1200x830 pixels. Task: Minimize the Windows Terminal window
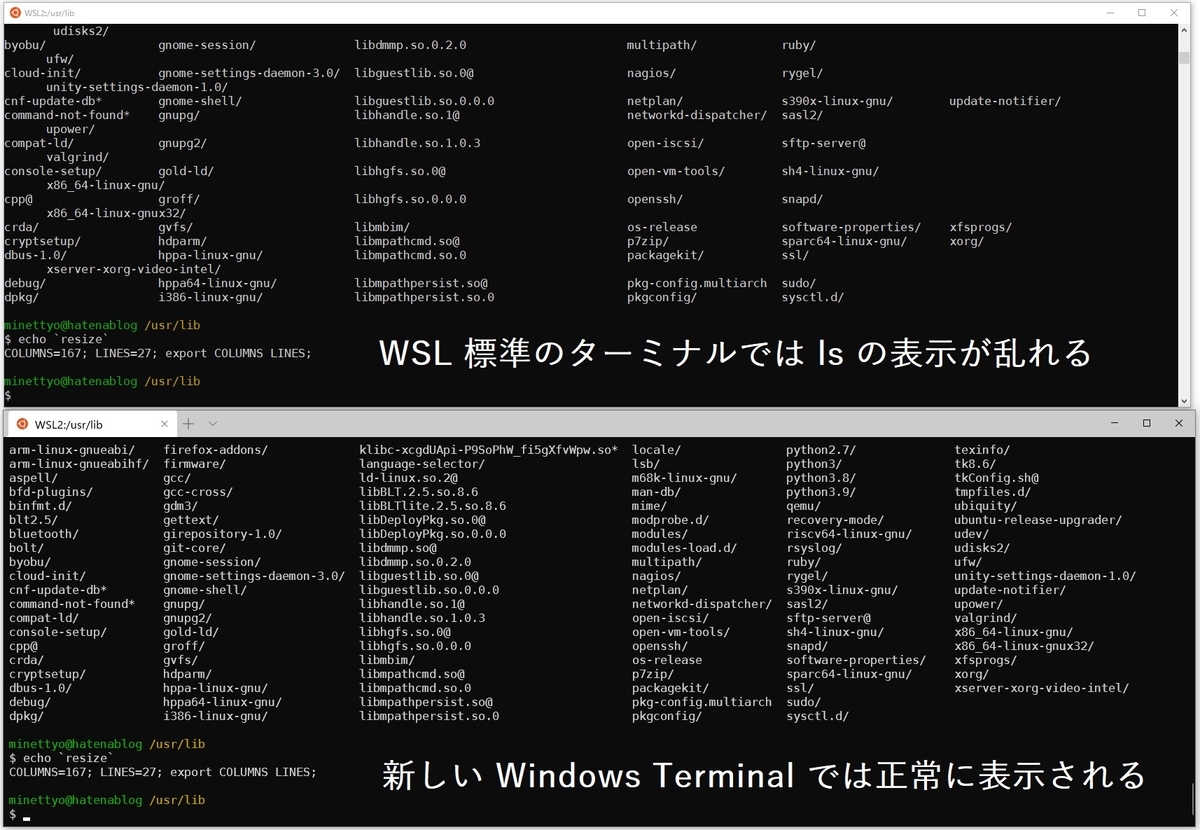click(x=1115, y=424)
